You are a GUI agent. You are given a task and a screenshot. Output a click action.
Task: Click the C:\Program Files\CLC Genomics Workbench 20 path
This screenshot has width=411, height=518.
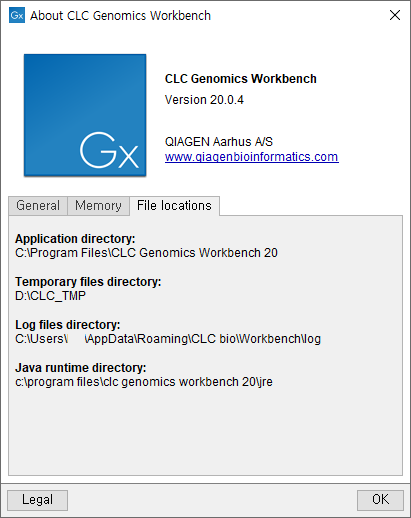coord(146,253)
